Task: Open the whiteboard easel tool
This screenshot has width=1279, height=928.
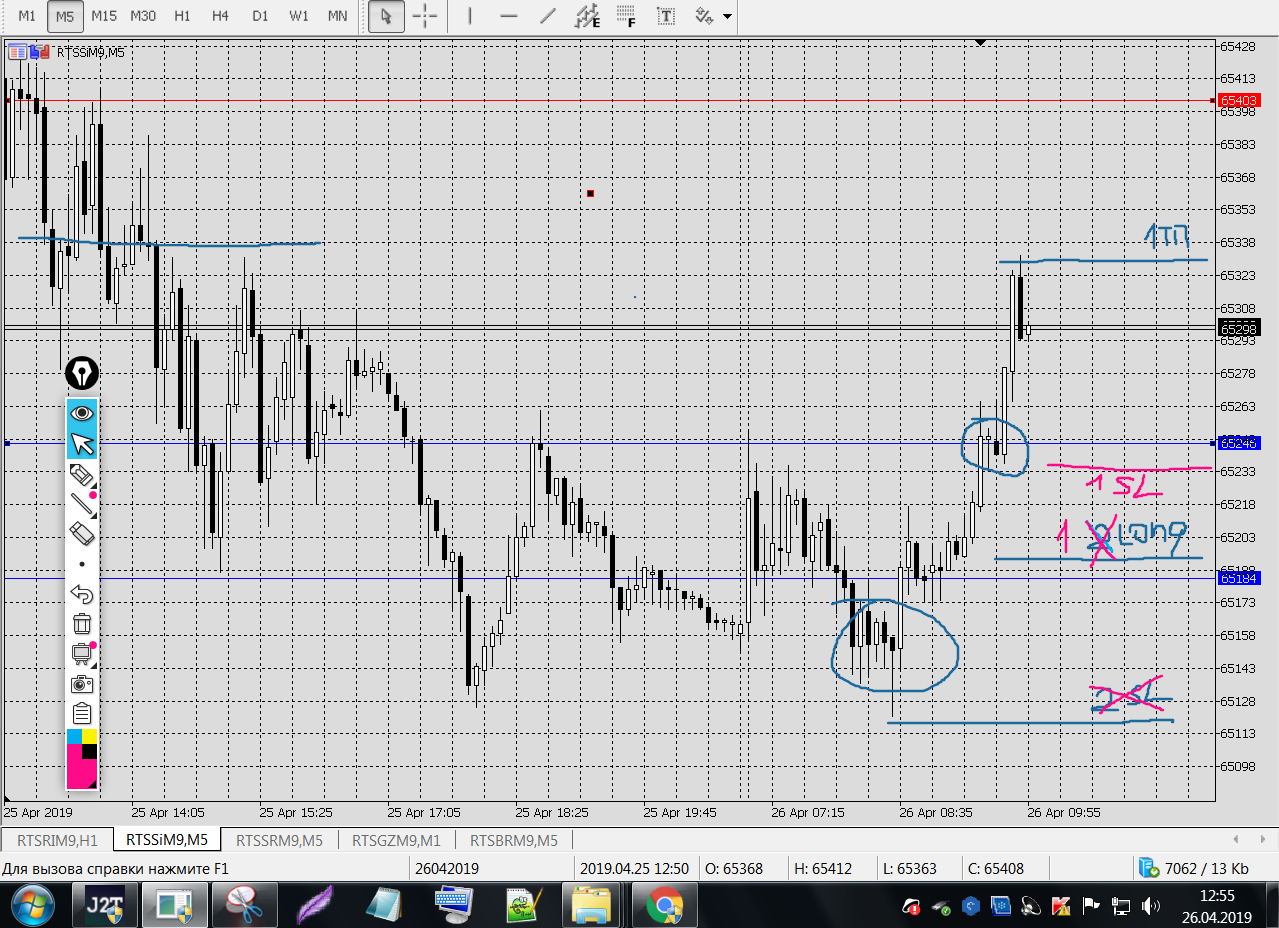Action: coord(82,654)
